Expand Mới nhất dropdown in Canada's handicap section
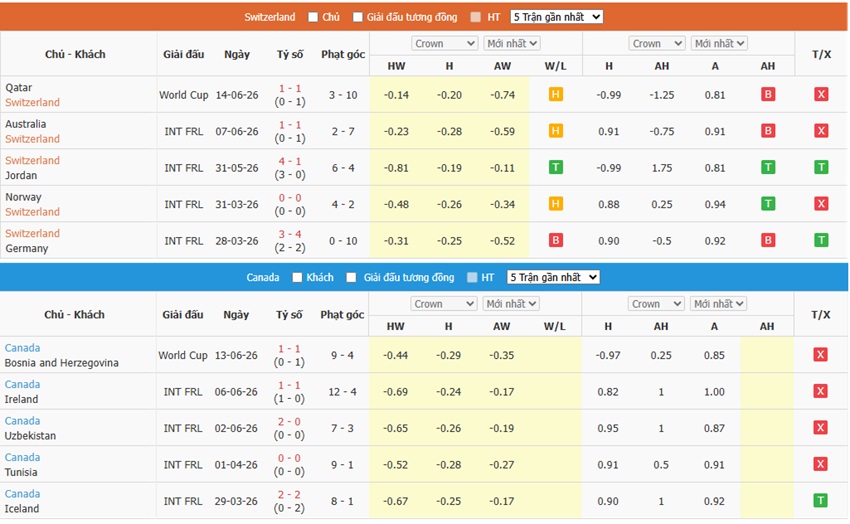 click(718, 304)
